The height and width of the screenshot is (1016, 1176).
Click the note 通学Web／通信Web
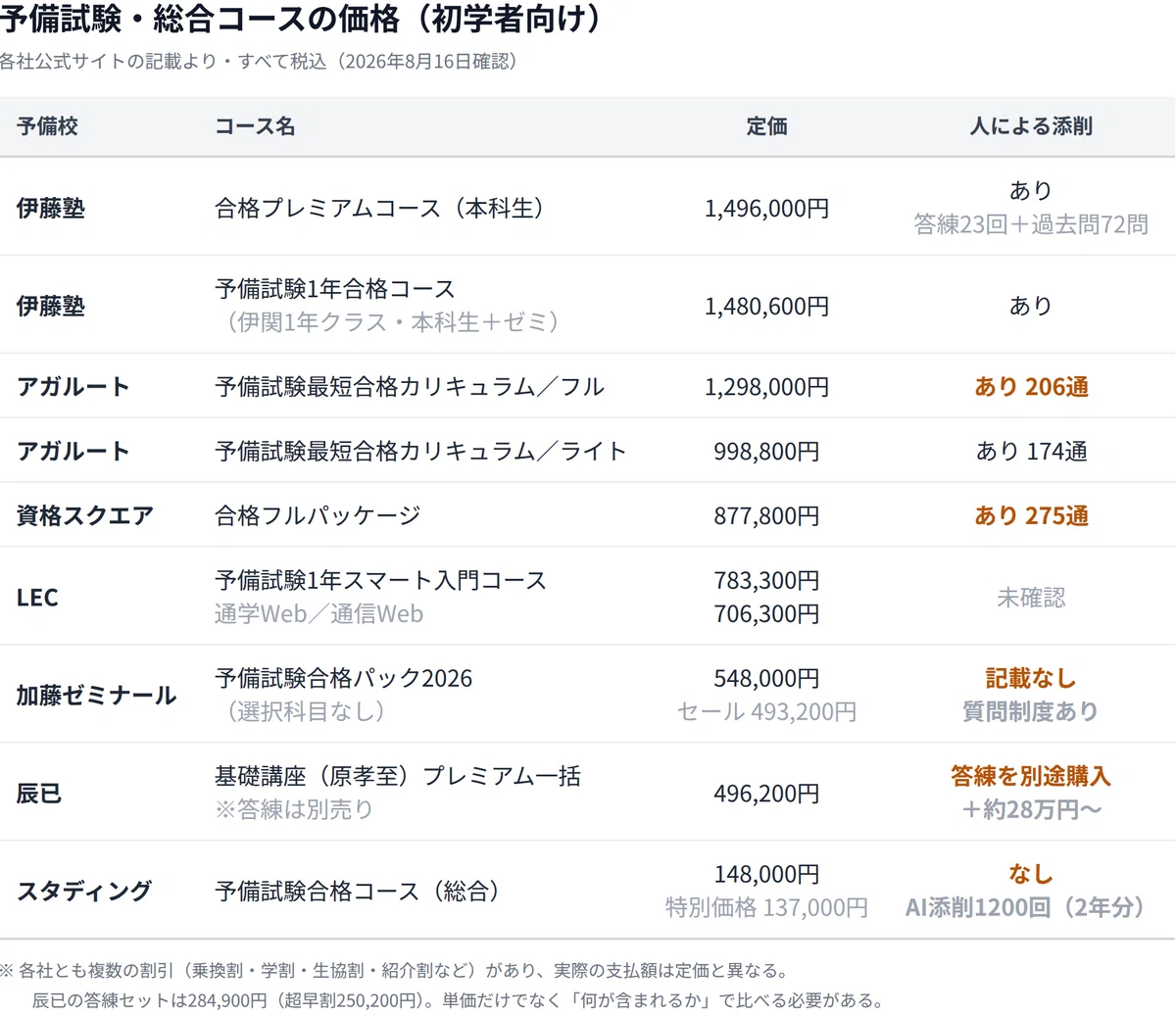coord(318,614)
